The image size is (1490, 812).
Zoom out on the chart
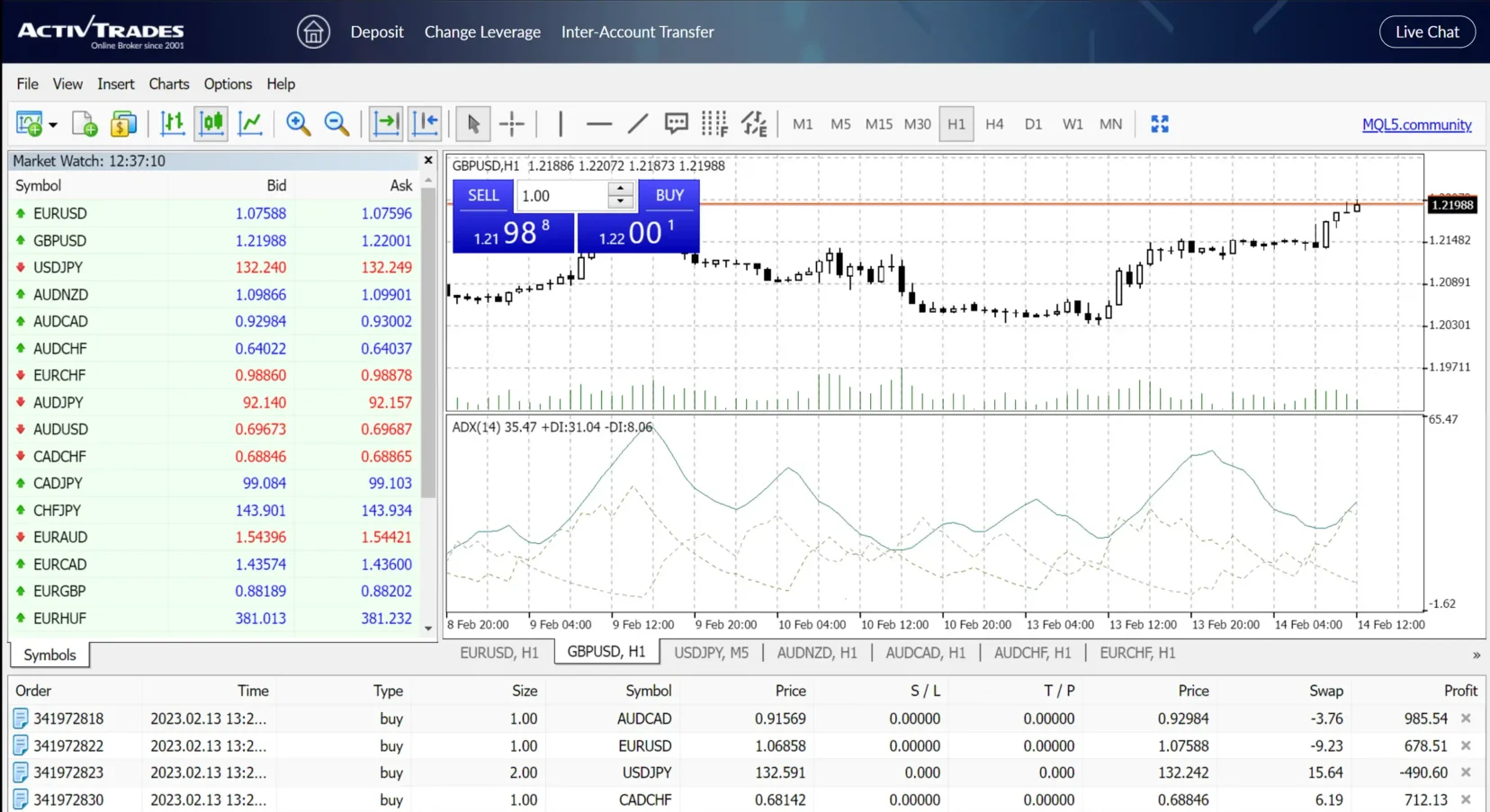[337, 124]
